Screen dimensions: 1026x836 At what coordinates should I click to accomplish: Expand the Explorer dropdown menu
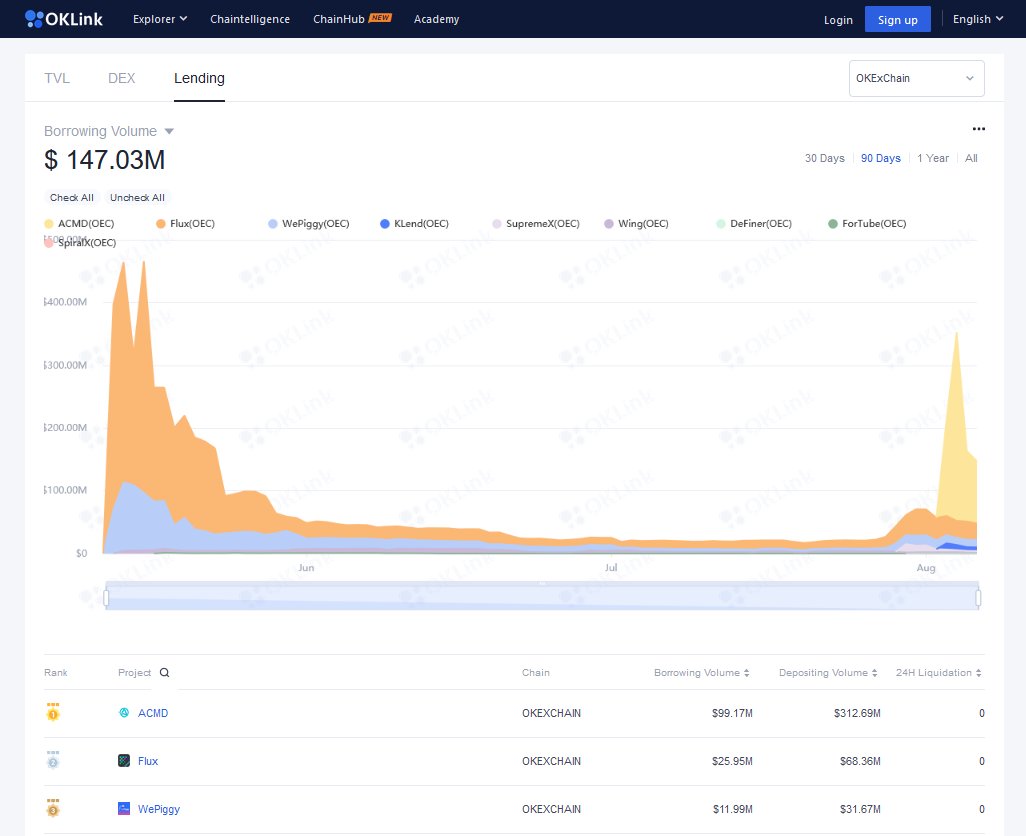coord(160,19)
